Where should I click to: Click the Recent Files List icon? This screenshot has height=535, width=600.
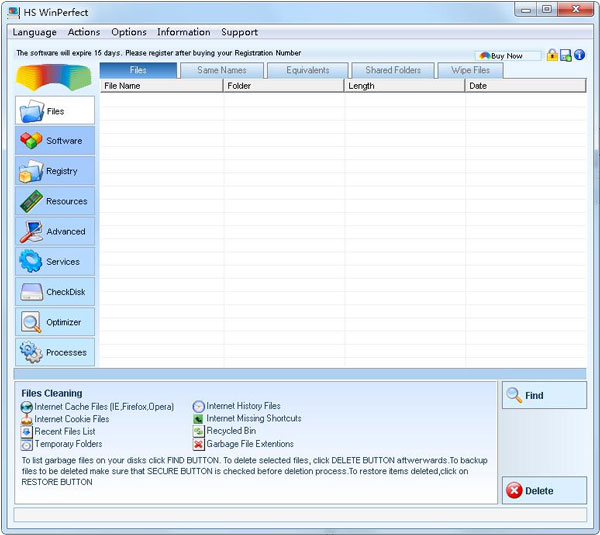[x=27, y=432]
